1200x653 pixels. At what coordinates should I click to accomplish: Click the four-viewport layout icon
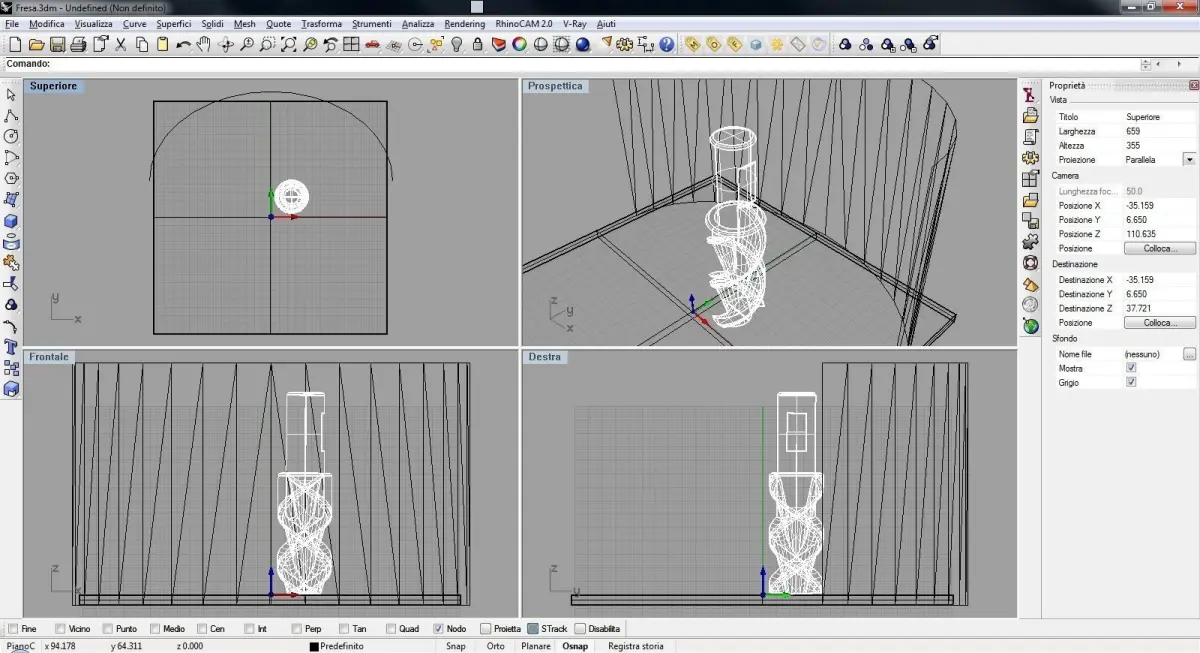(351, 44)
